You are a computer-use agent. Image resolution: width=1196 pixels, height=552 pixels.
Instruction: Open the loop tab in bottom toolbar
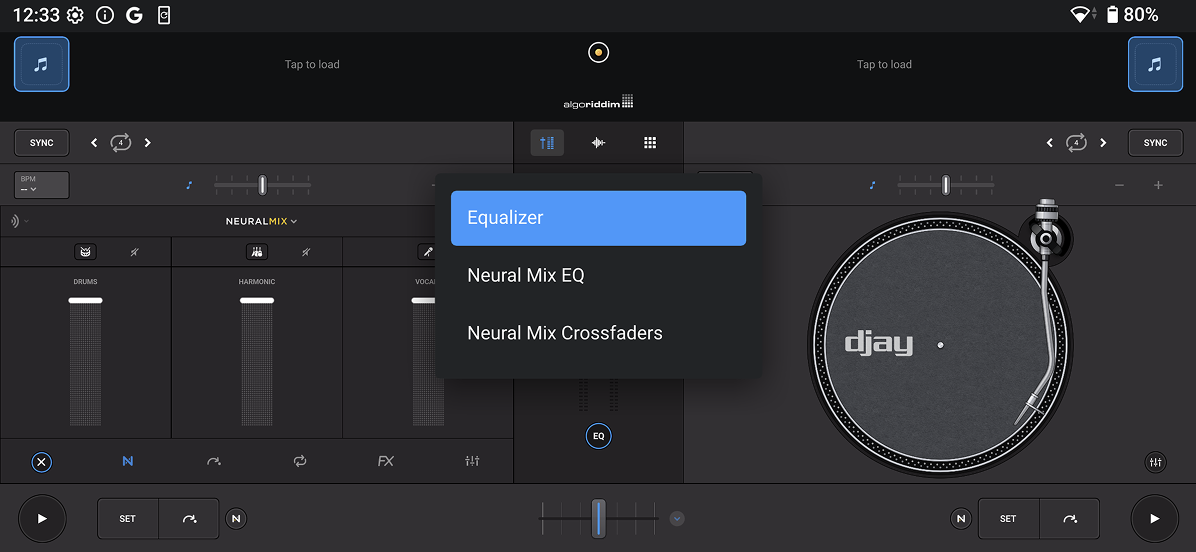tap(300, 461)
